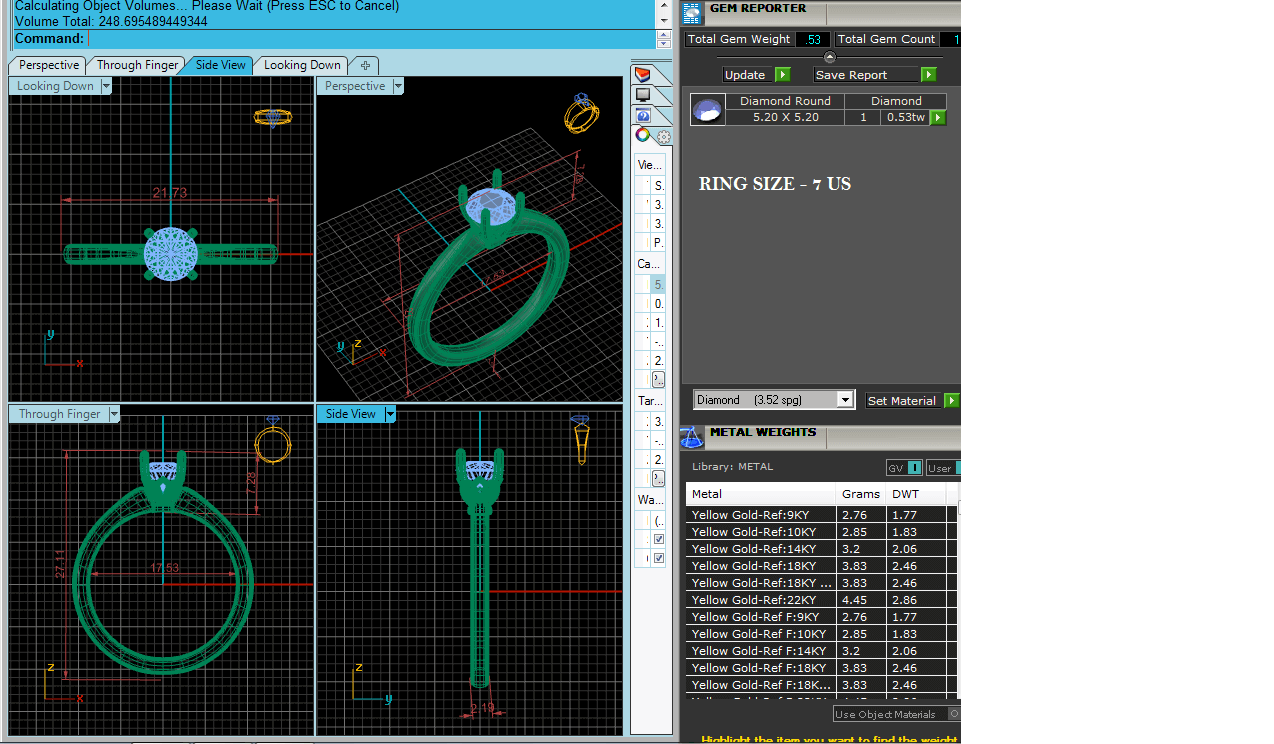Click the Gem Reporter panel icon
This screenshot has height=744, width=1274.
point(692,13)
